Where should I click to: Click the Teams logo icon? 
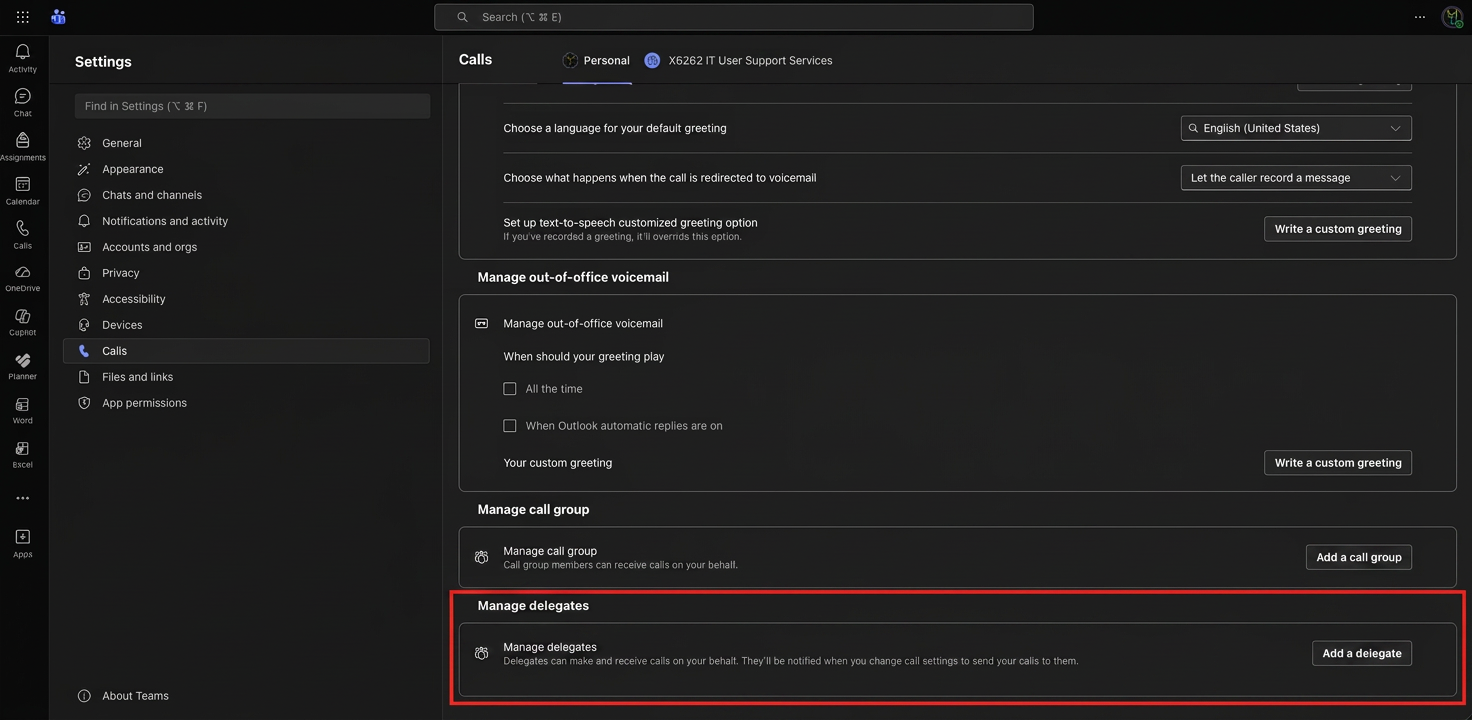coord(58,17)
